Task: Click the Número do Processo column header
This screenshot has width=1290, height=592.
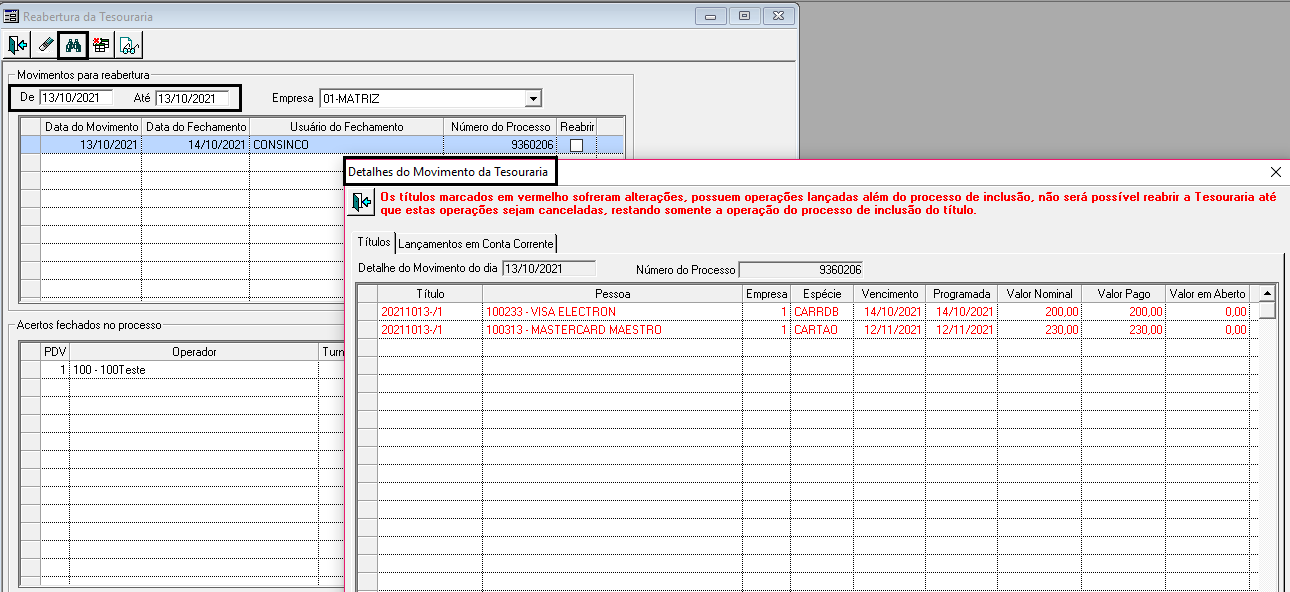Action: [x=500, y=127]
